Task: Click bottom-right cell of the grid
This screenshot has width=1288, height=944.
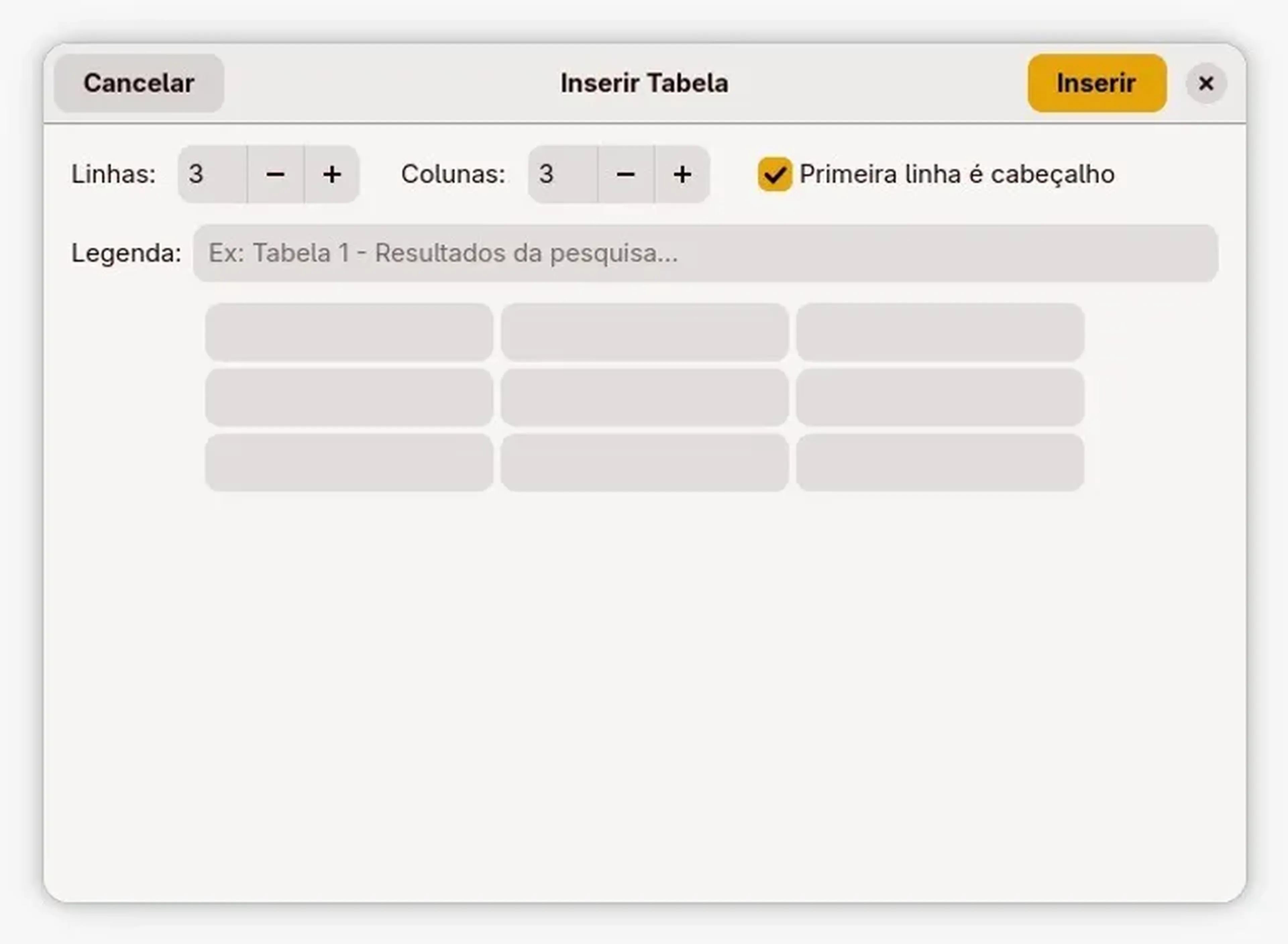Action: (x=940, y=462)
